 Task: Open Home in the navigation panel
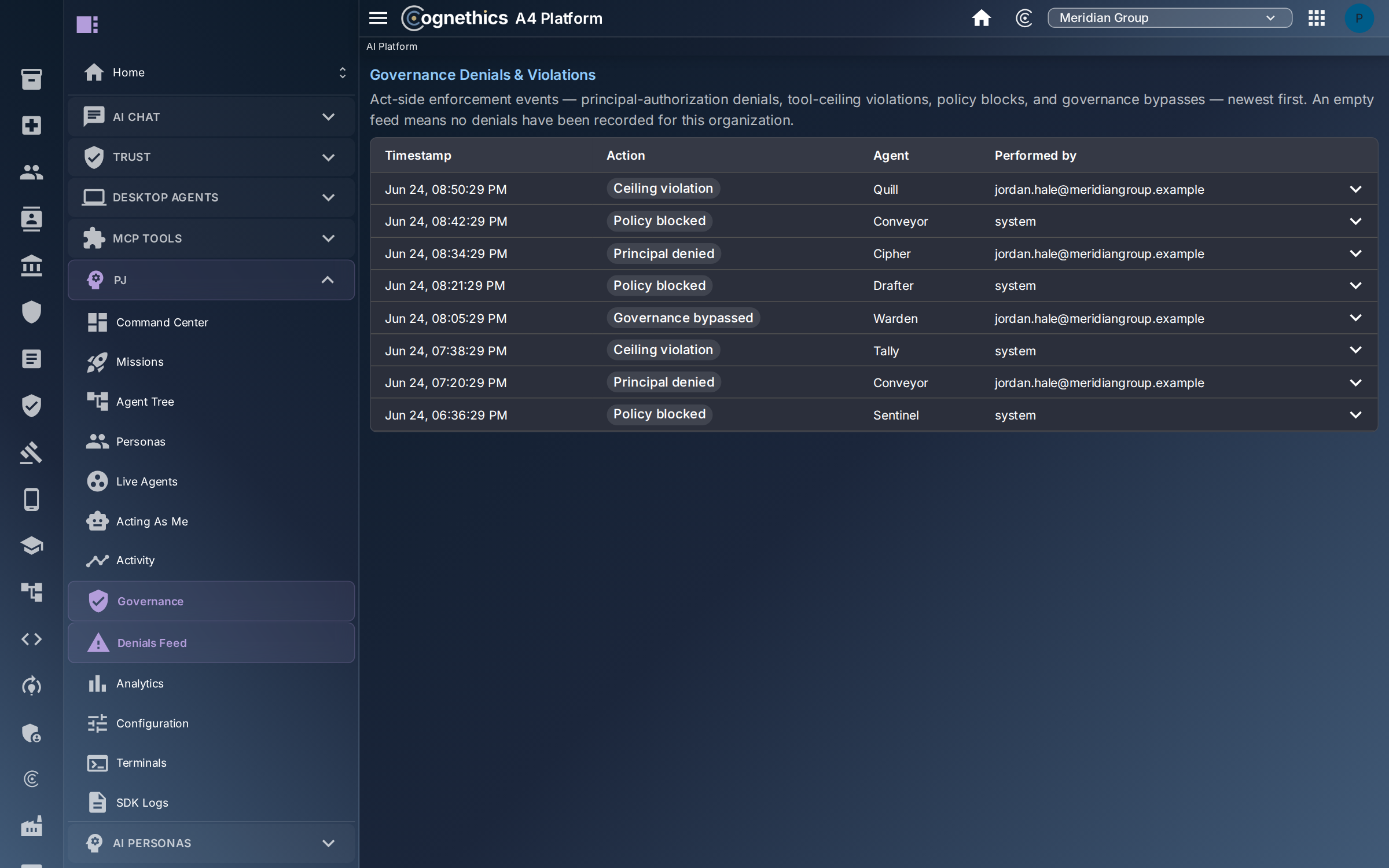tap(128, 72)
